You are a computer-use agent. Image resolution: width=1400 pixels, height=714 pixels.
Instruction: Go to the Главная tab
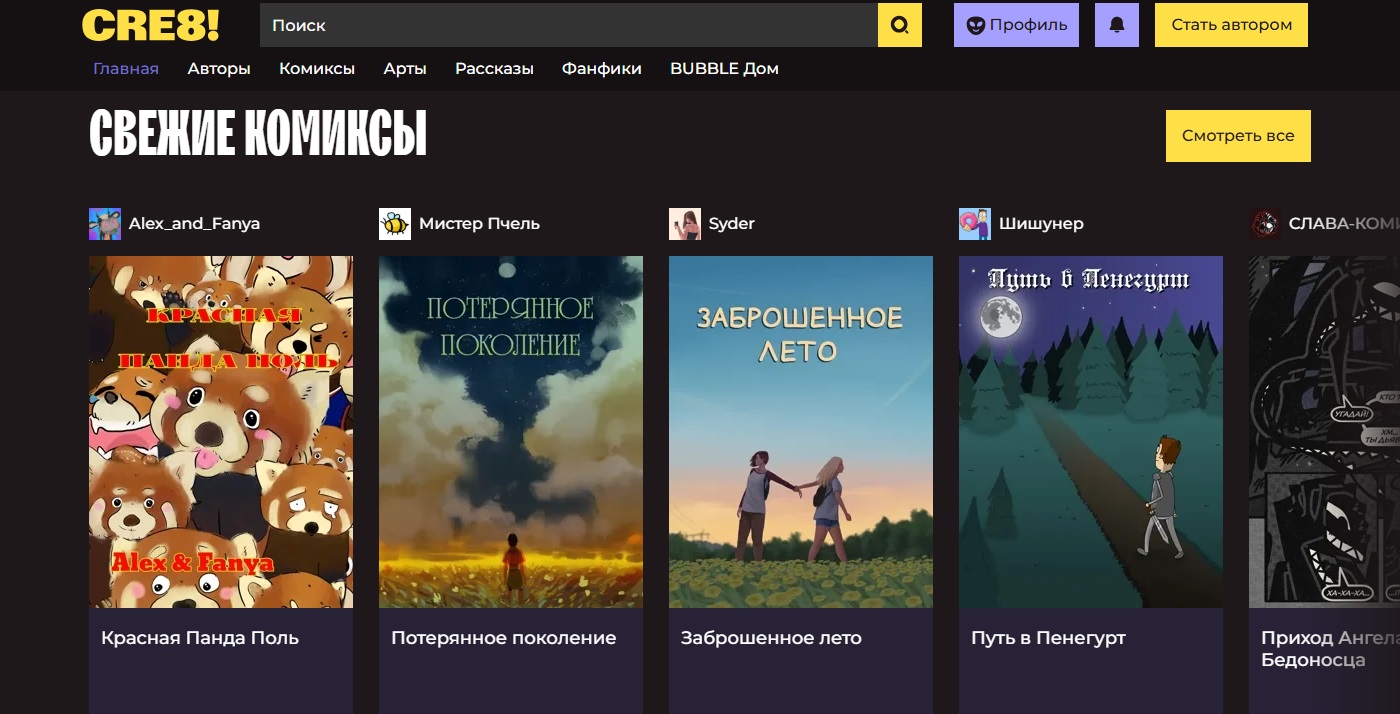(126, 69)
